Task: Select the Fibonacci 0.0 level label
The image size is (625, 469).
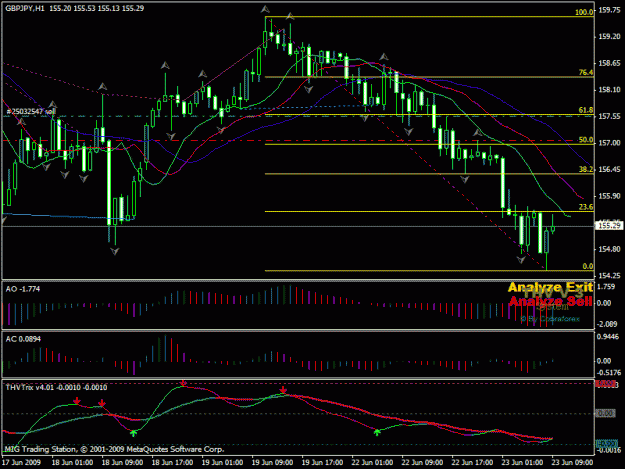Action: (x=588, y=266)
